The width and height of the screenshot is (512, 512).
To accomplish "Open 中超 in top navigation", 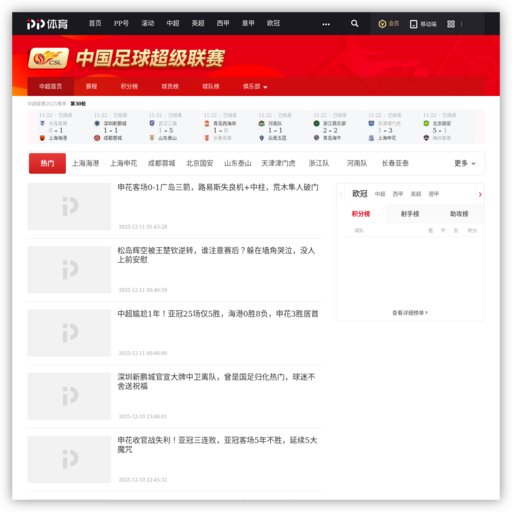I will pyautogui.click(x=173, y=23).
